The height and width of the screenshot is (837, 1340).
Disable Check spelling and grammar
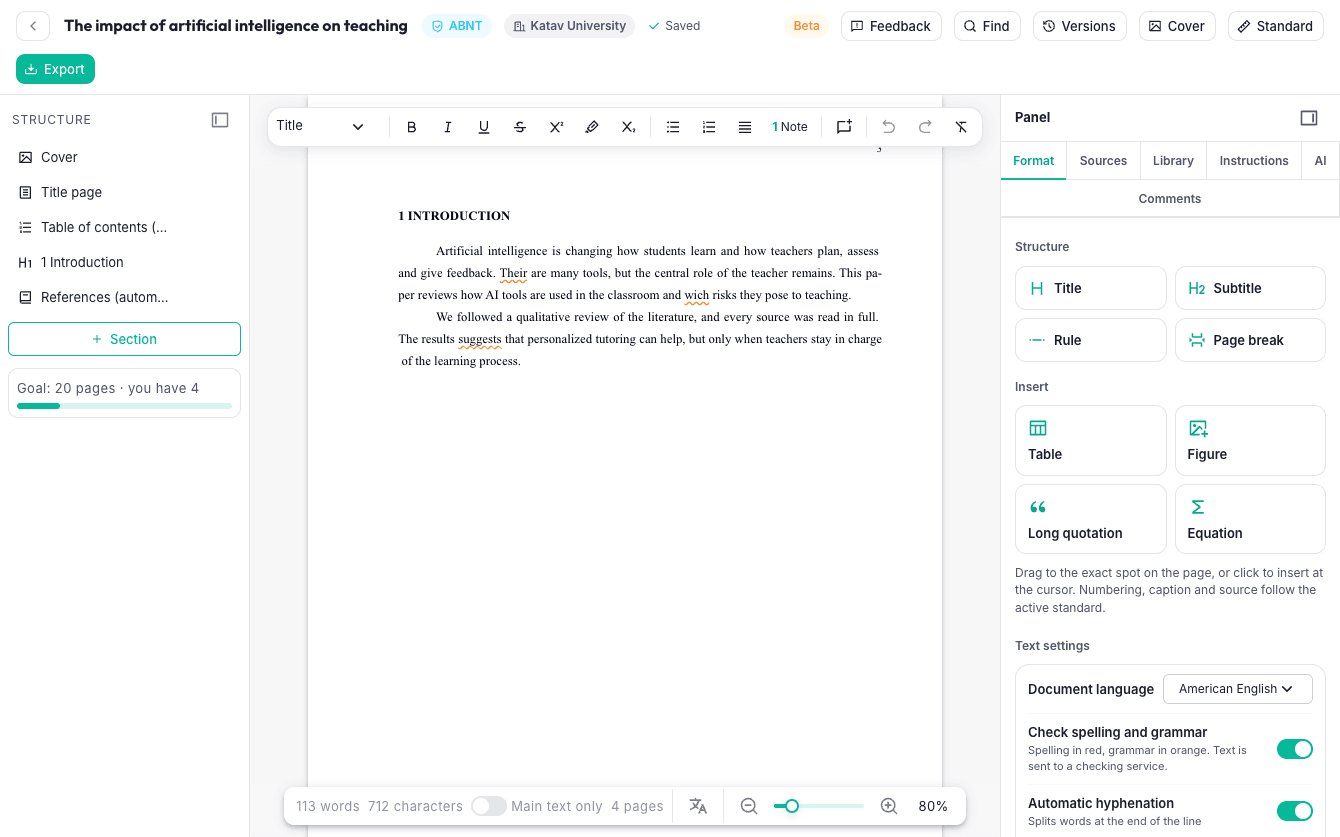pyautogui.click(x=1295, y=749)
